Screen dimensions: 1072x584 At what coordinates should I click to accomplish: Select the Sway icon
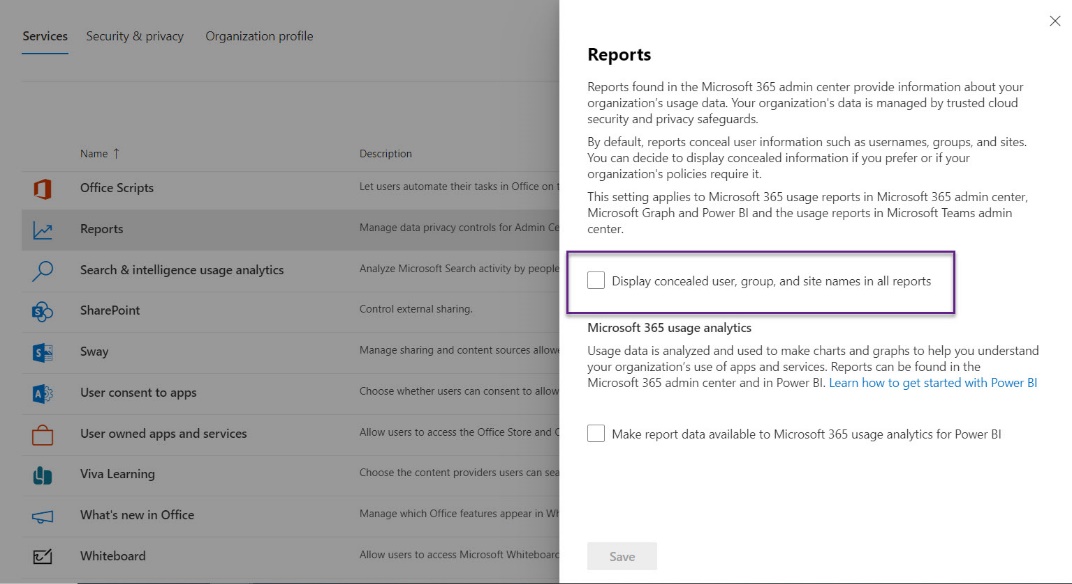point(41,352)
